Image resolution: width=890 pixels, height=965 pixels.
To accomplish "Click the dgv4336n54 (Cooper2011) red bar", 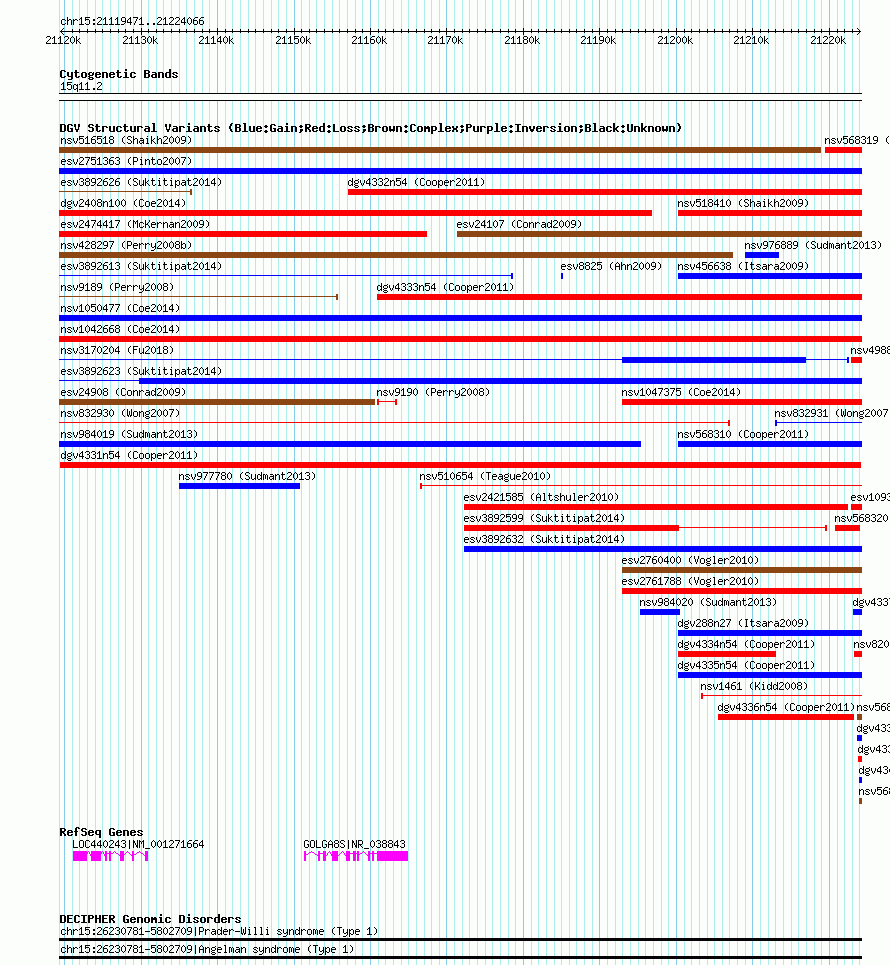I will (786, 717).
